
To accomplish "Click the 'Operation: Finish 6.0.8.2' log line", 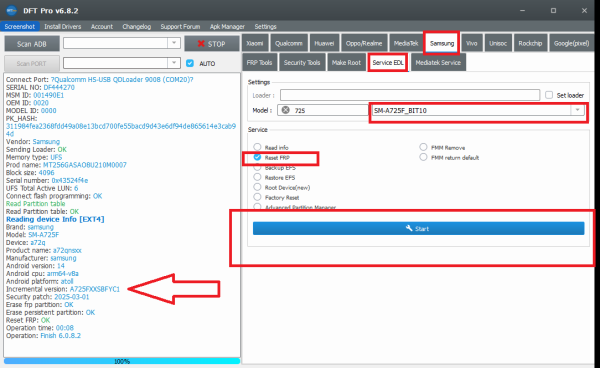I will coord(43,335).
